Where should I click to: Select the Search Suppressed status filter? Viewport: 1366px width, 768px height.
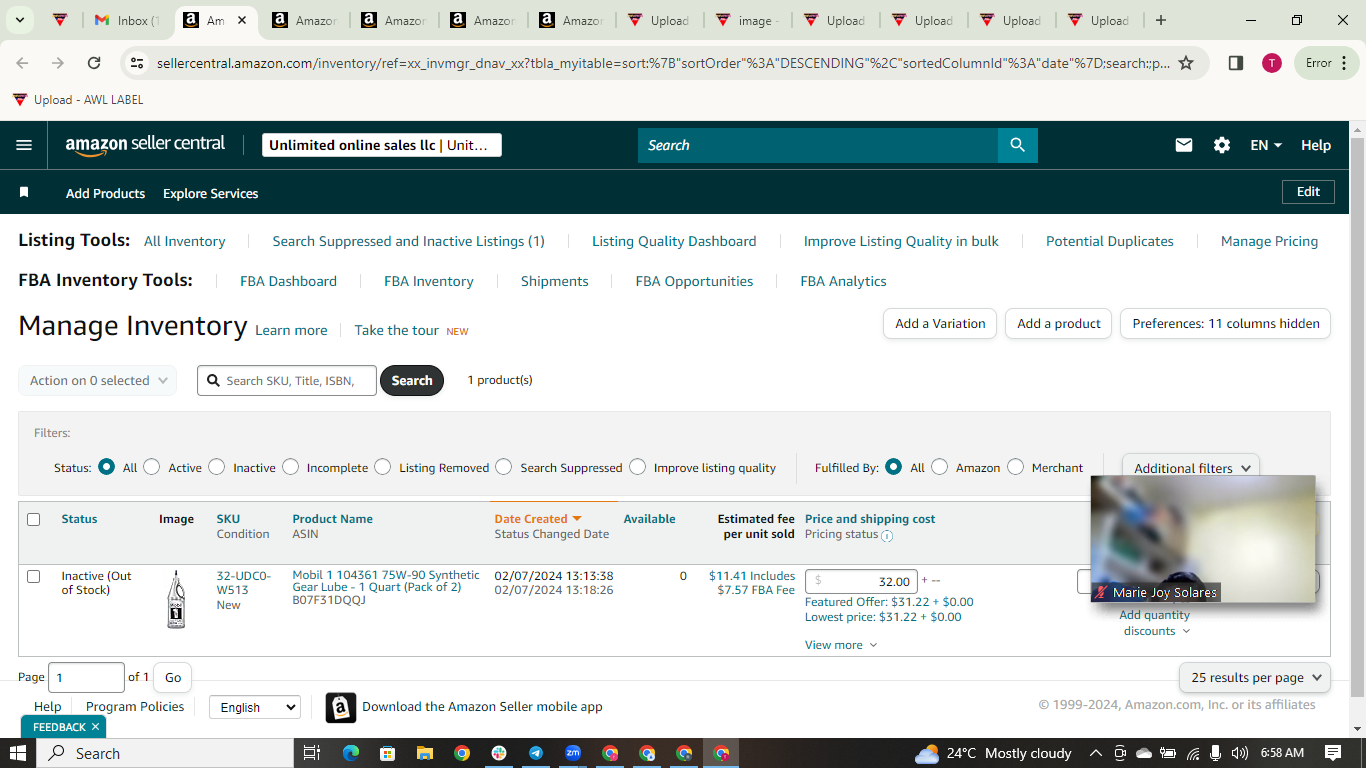(x=504, y=467)
